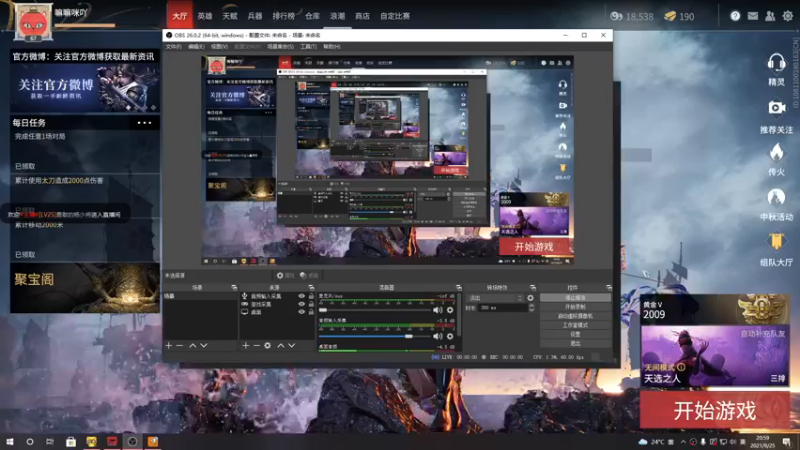Mute the 音频输入采集 mixer channel
The width and height of the screenshot is (800, 450).
[437, 336]
